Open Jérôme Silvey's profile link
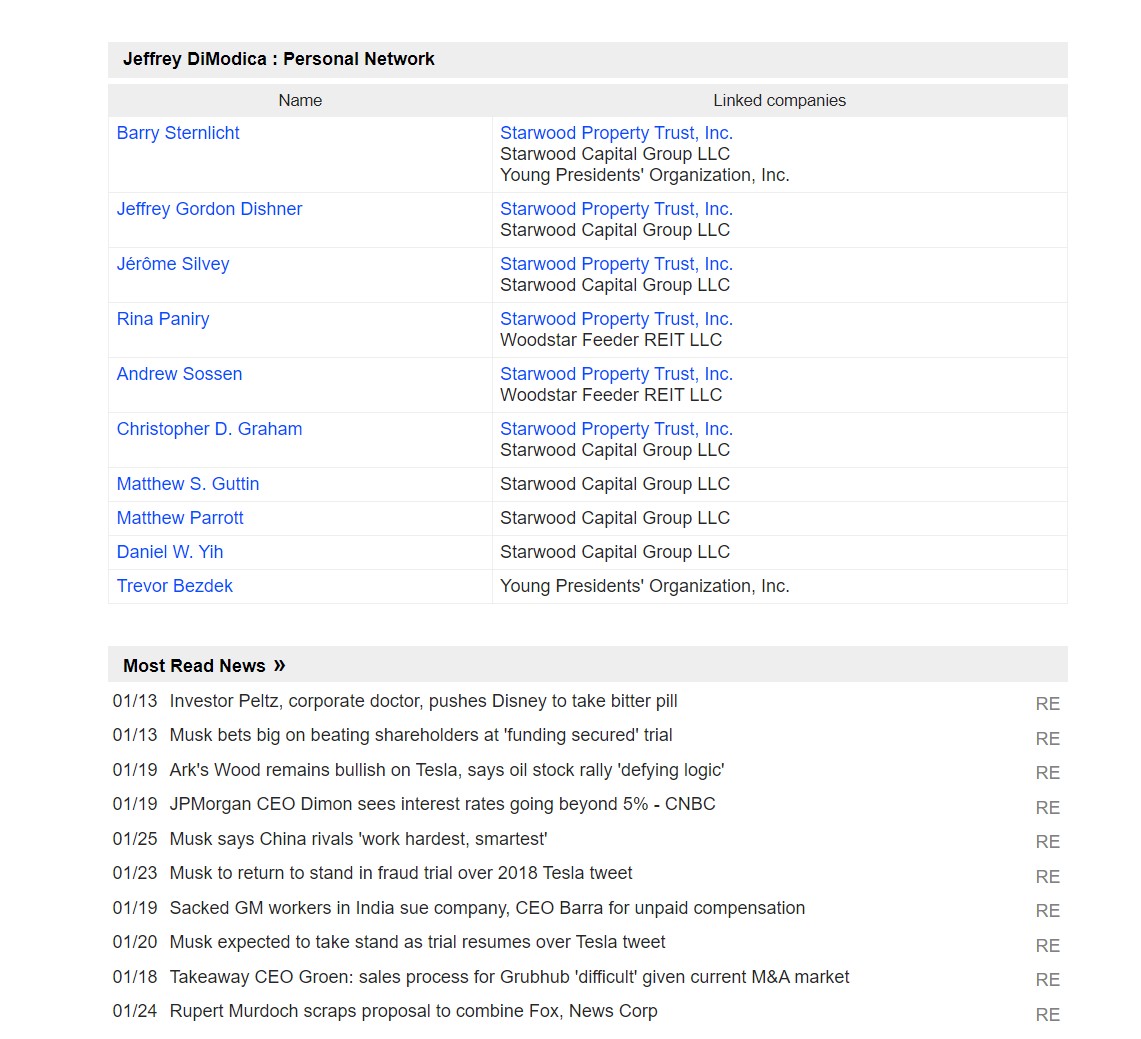The height and width of the screenshot is (1039, 1141). pyautogui.click(x=172, y=264)
